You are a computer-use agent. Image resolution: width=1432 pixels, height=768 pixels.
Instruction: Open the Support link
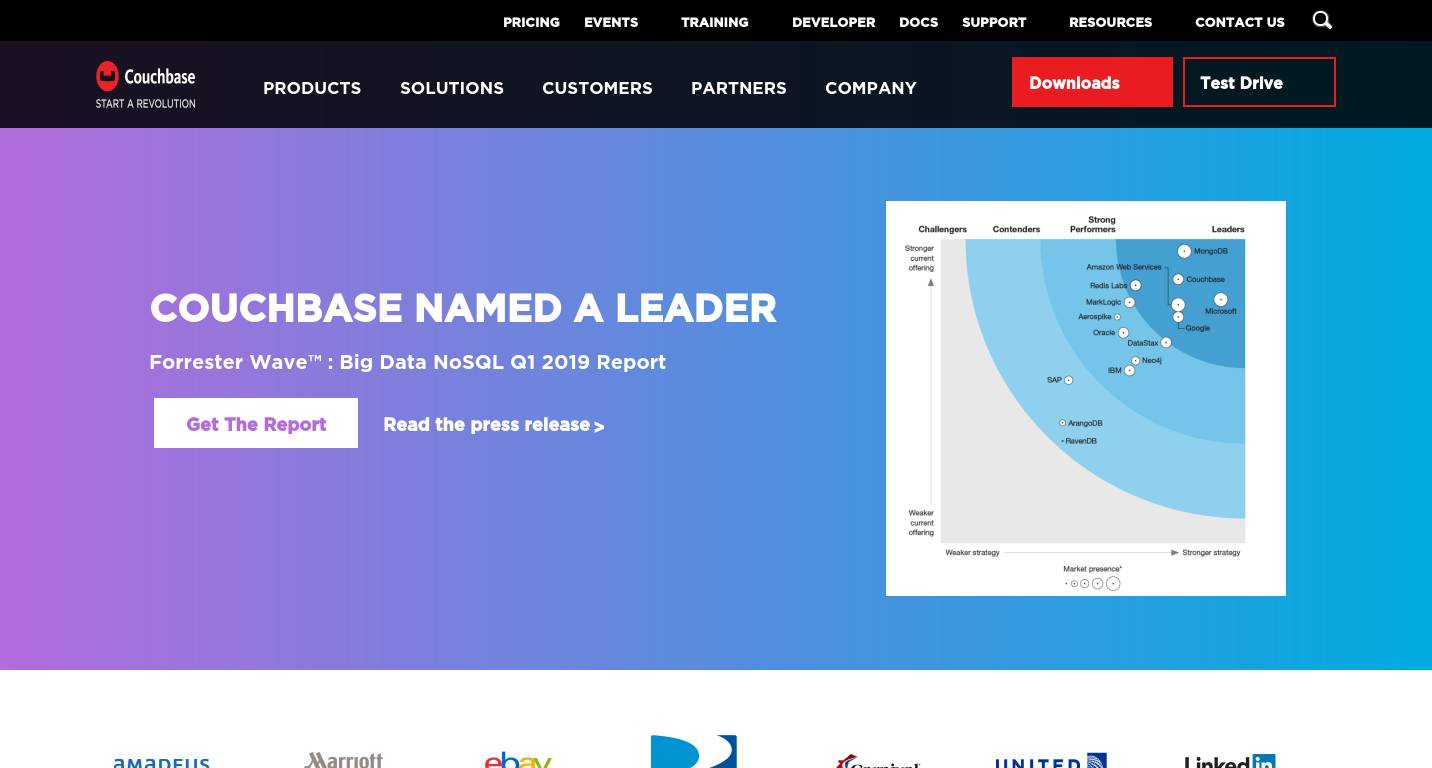pyautogui.click(x=994, y=22)
